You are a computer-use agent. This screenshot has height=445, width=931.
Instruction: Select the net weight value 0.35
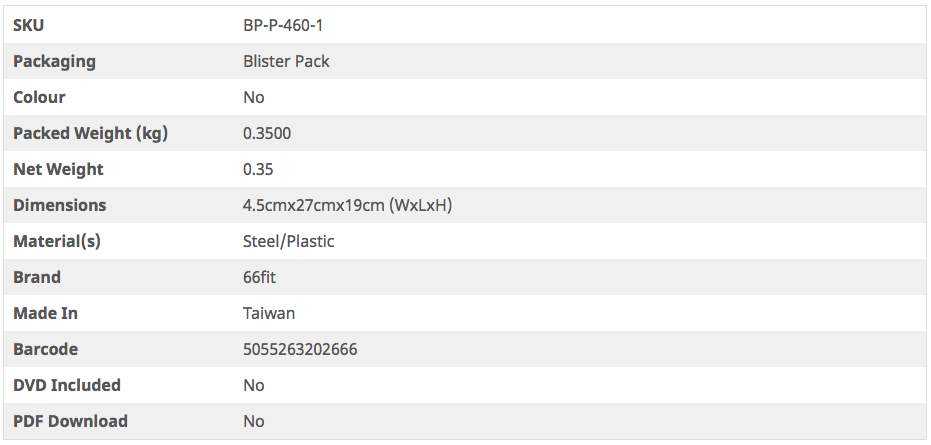click(258, 169)
